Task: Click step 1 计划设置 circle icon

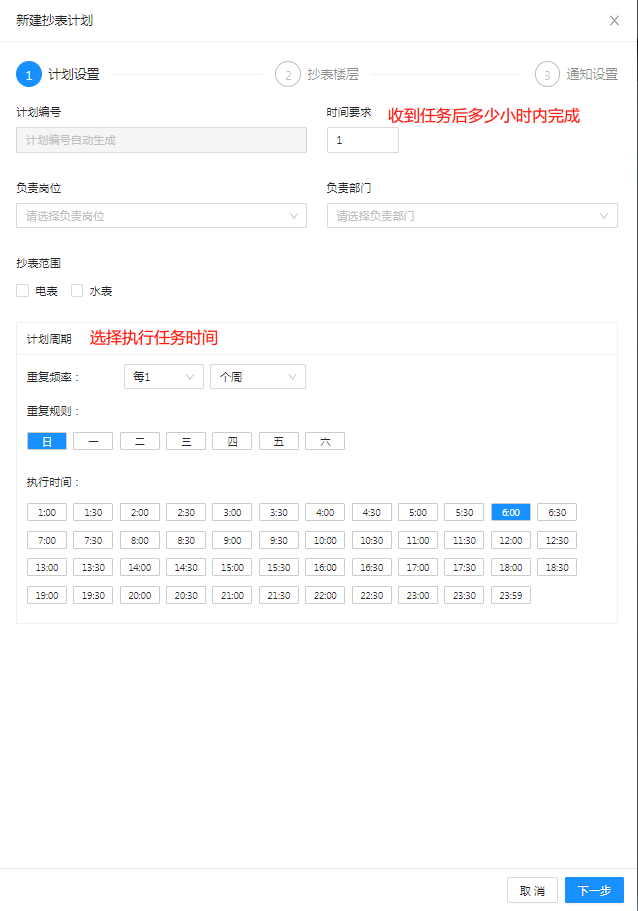Action: 29,75
